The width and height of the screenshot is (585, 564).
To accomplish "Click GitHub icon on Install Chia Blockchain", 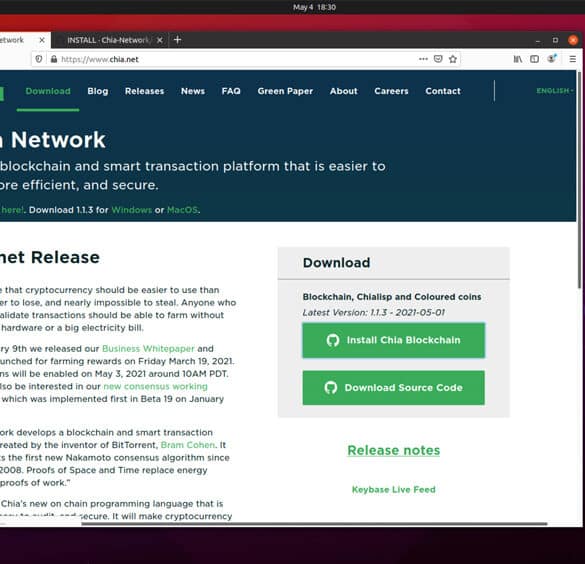I will [x=333, y=340].
